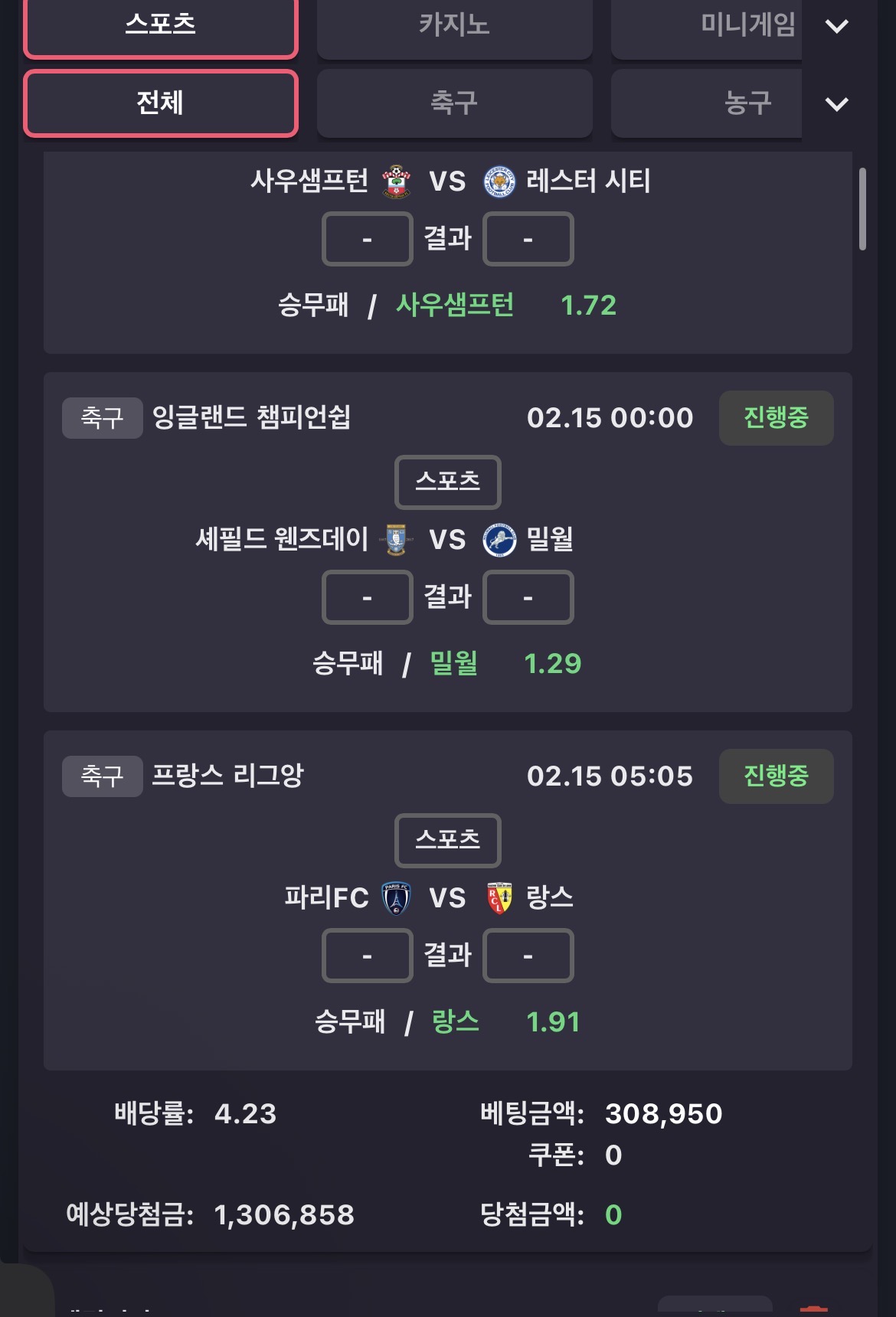The height and width of the screenshot is (1317, 896).
Task: Click the bet list vertical scrollbar
Action: (x=862, y=209)
